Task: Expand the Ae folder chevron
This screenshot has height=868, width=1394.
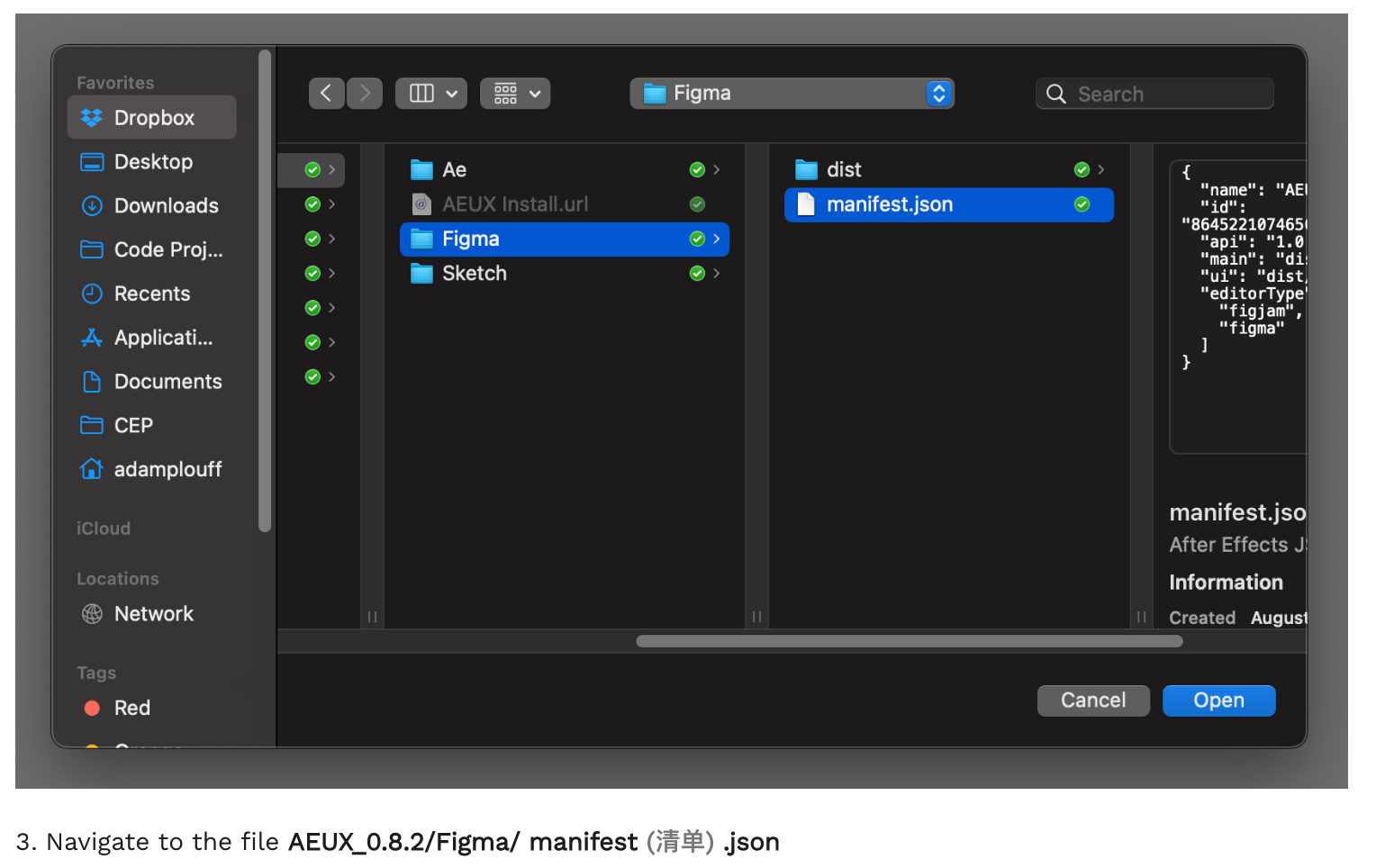Action: click(x=717, y=169)
